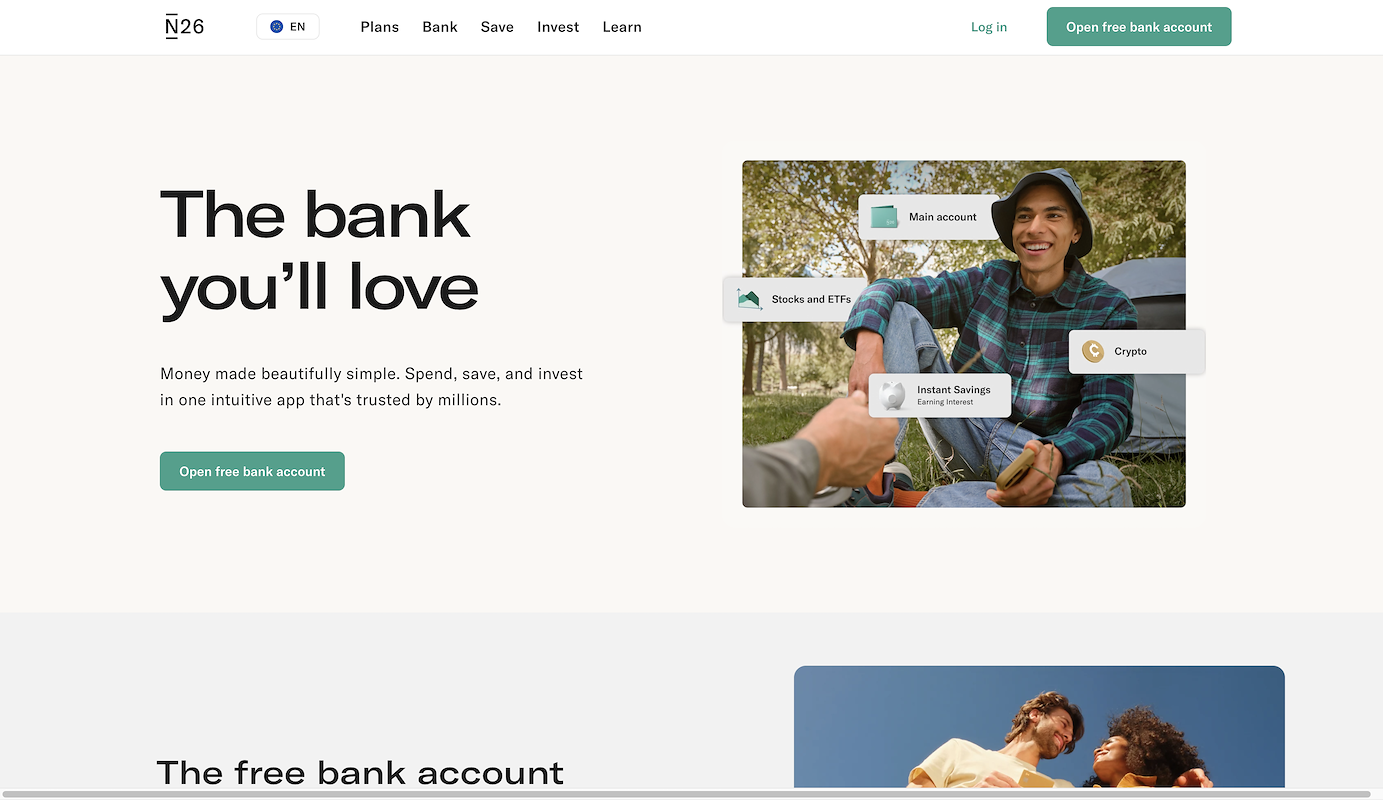Open the EN language selector

pyautogui.click(x=288, y=27)
